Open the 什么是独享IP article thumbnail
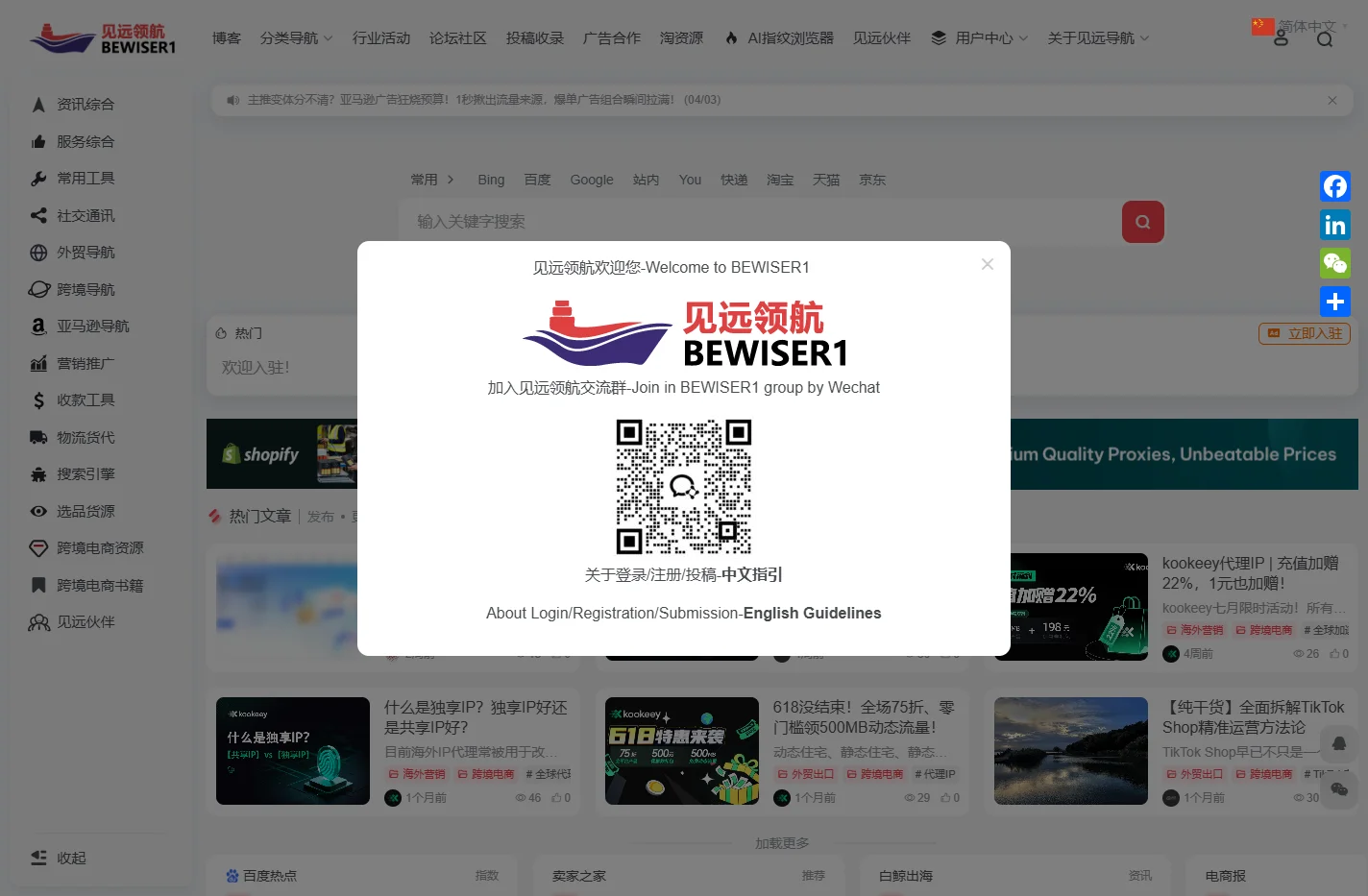Viewport: 1368px width, 896px height. pyautogui.click(x=293, y=751)
